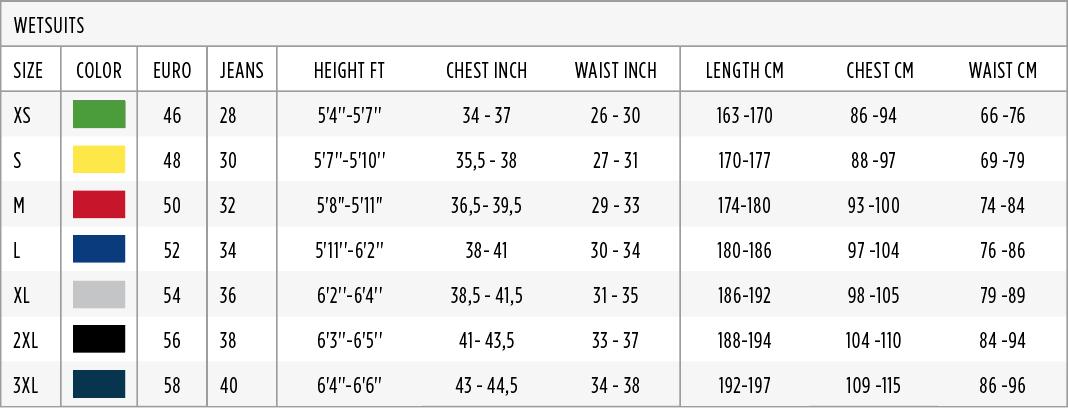Click the WAIST CM column header
Screen dimensions: 1068x408
[x=1003, y=70]
